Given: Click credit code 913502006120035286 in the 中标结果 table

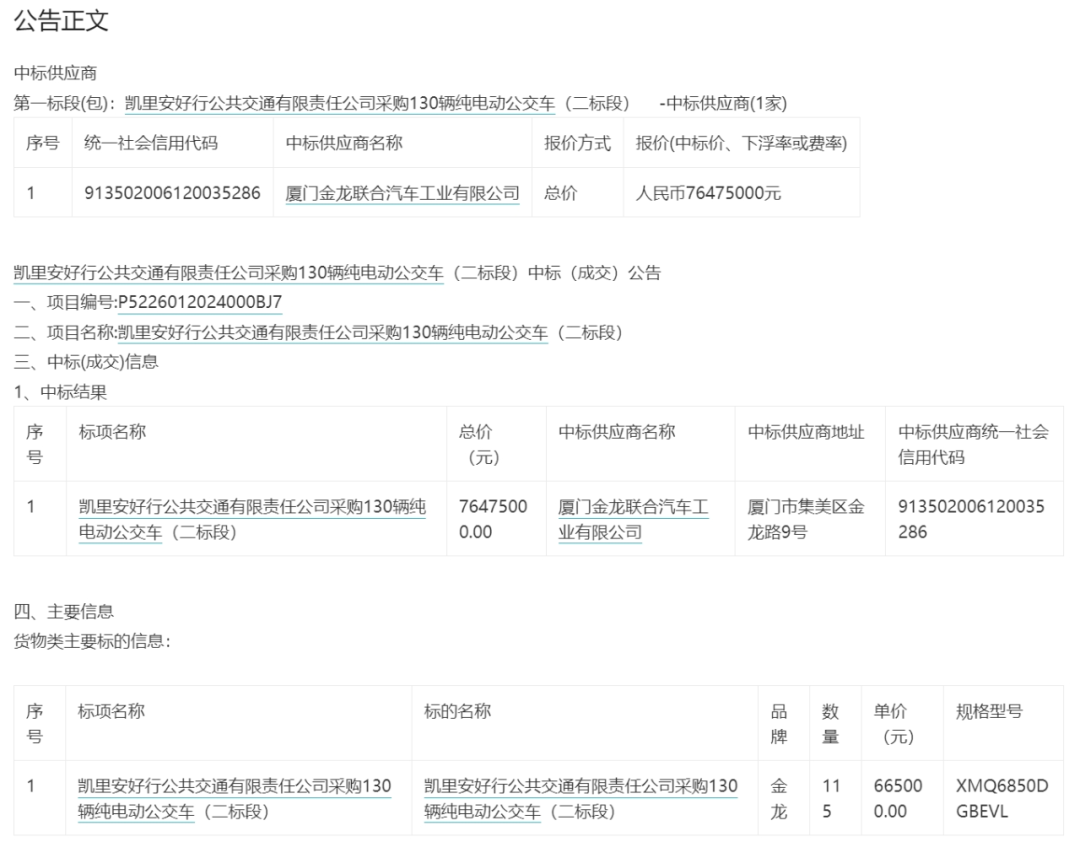Looking at the screenshot, I should [x=971, y=520].
